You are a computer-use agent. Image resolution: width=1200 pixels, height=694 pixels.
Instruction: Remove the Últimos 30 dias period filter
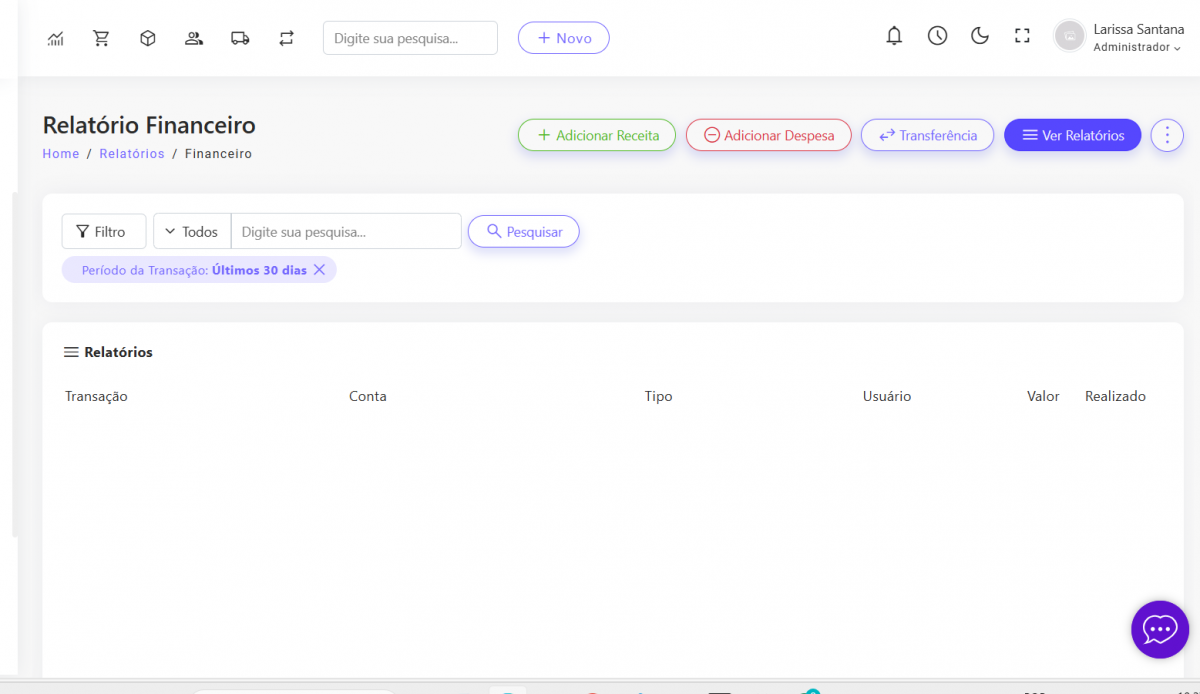(319, 270)
